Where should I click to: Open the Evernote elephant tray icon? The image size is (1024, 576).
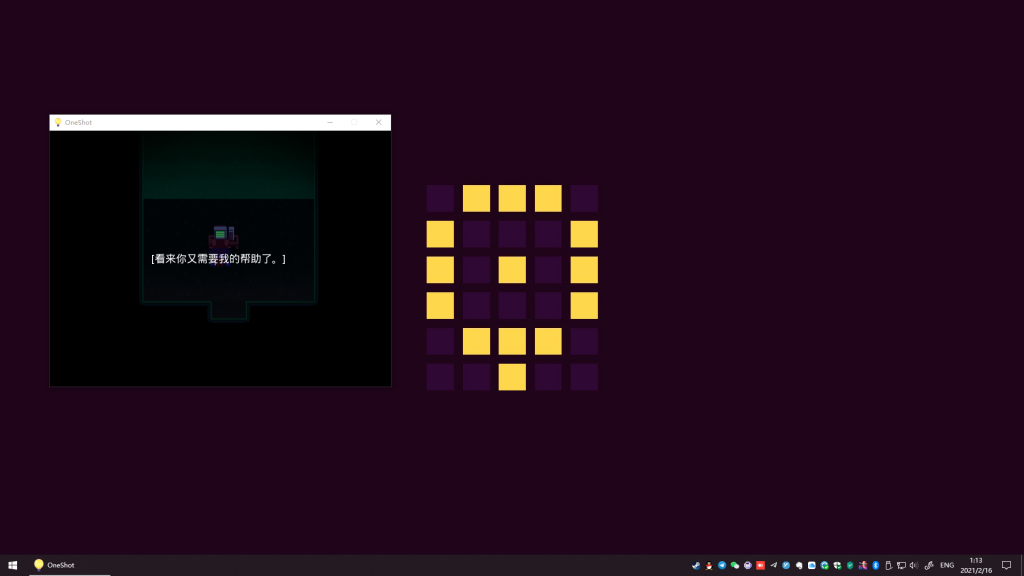pos(799,566)
